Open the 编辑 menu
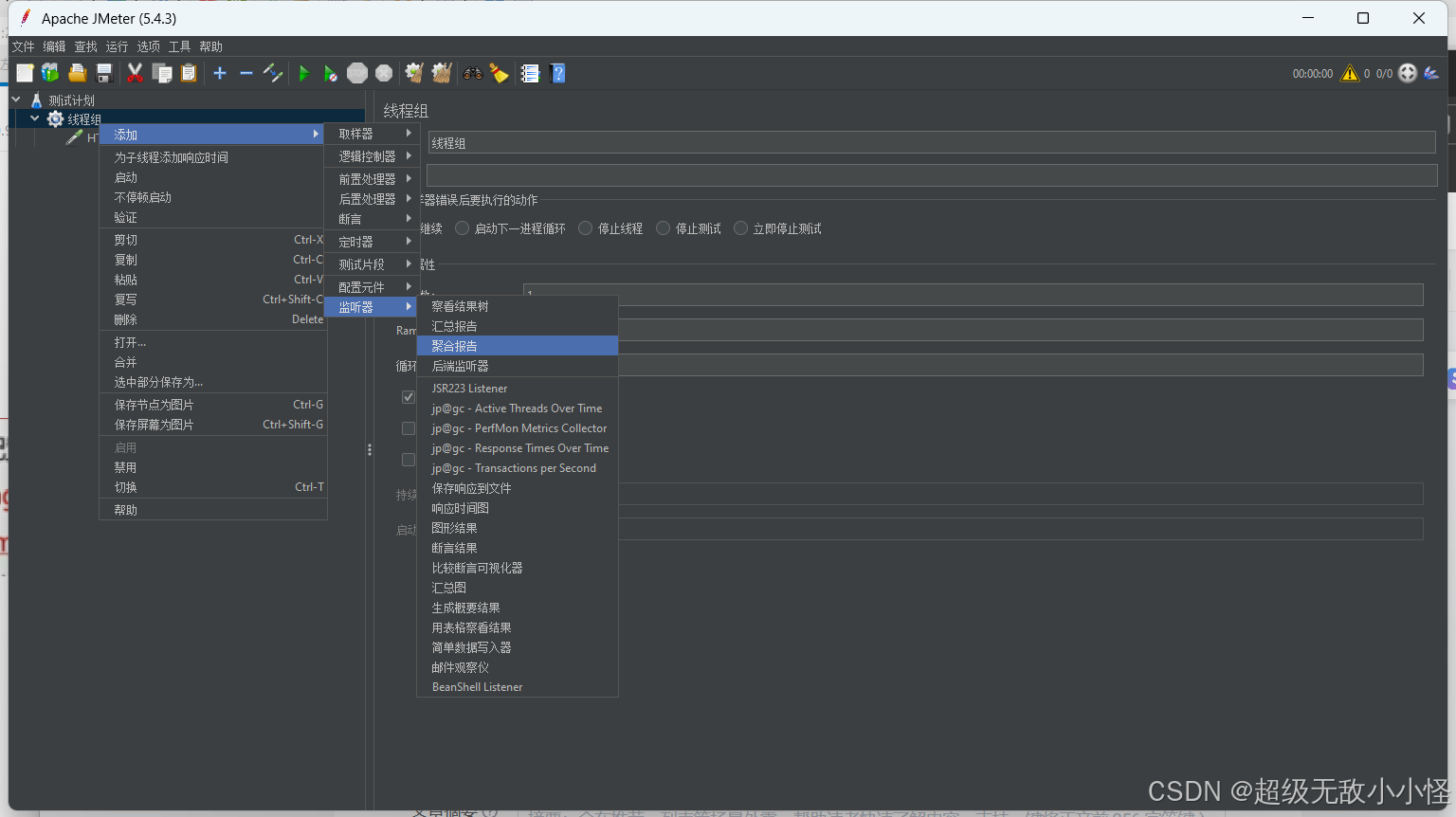 click(x=54, y=46)
